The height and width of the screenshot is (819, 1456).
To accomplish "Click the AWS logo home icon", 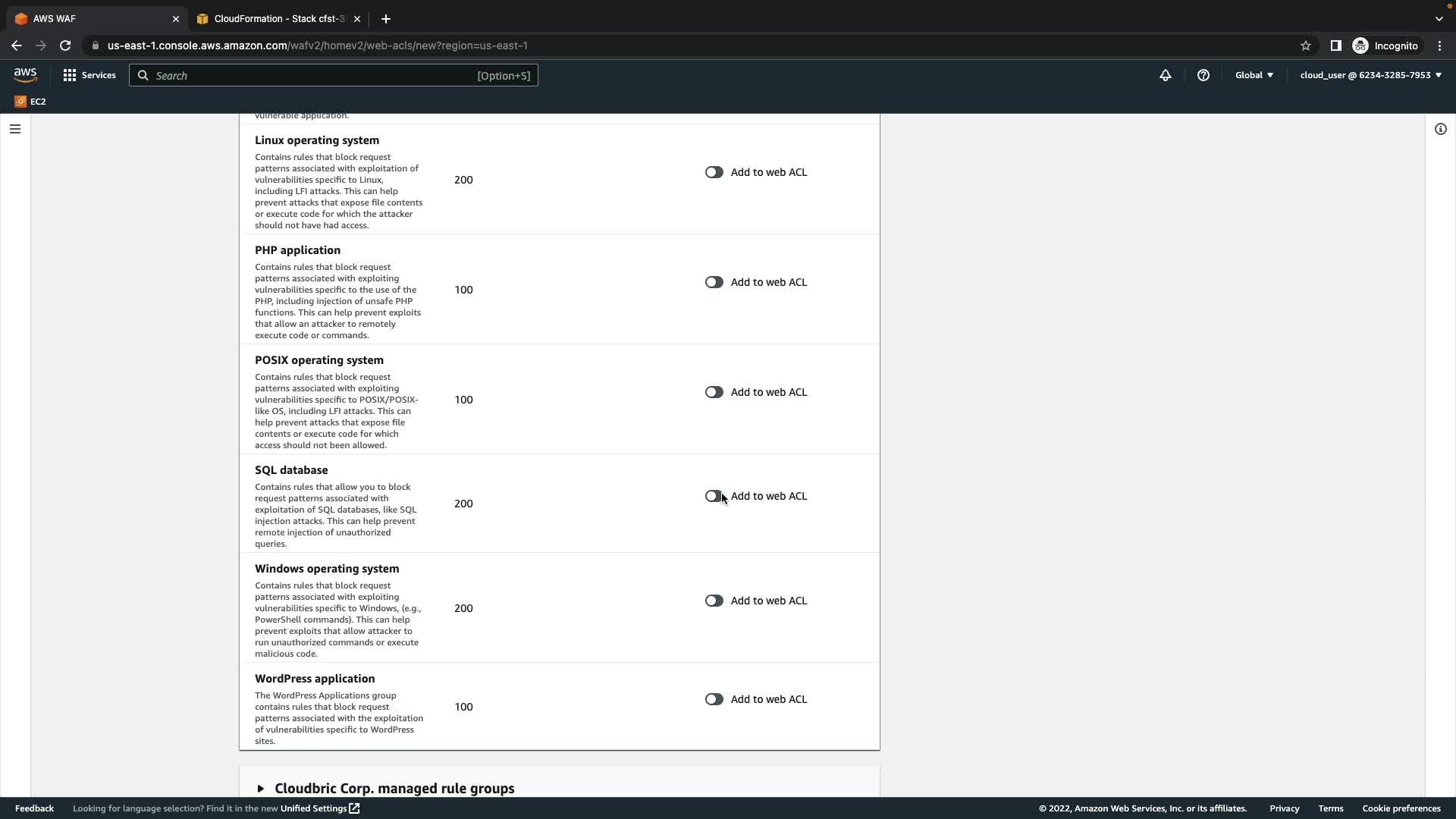I will pyautogui.click(x=25, y=74).
